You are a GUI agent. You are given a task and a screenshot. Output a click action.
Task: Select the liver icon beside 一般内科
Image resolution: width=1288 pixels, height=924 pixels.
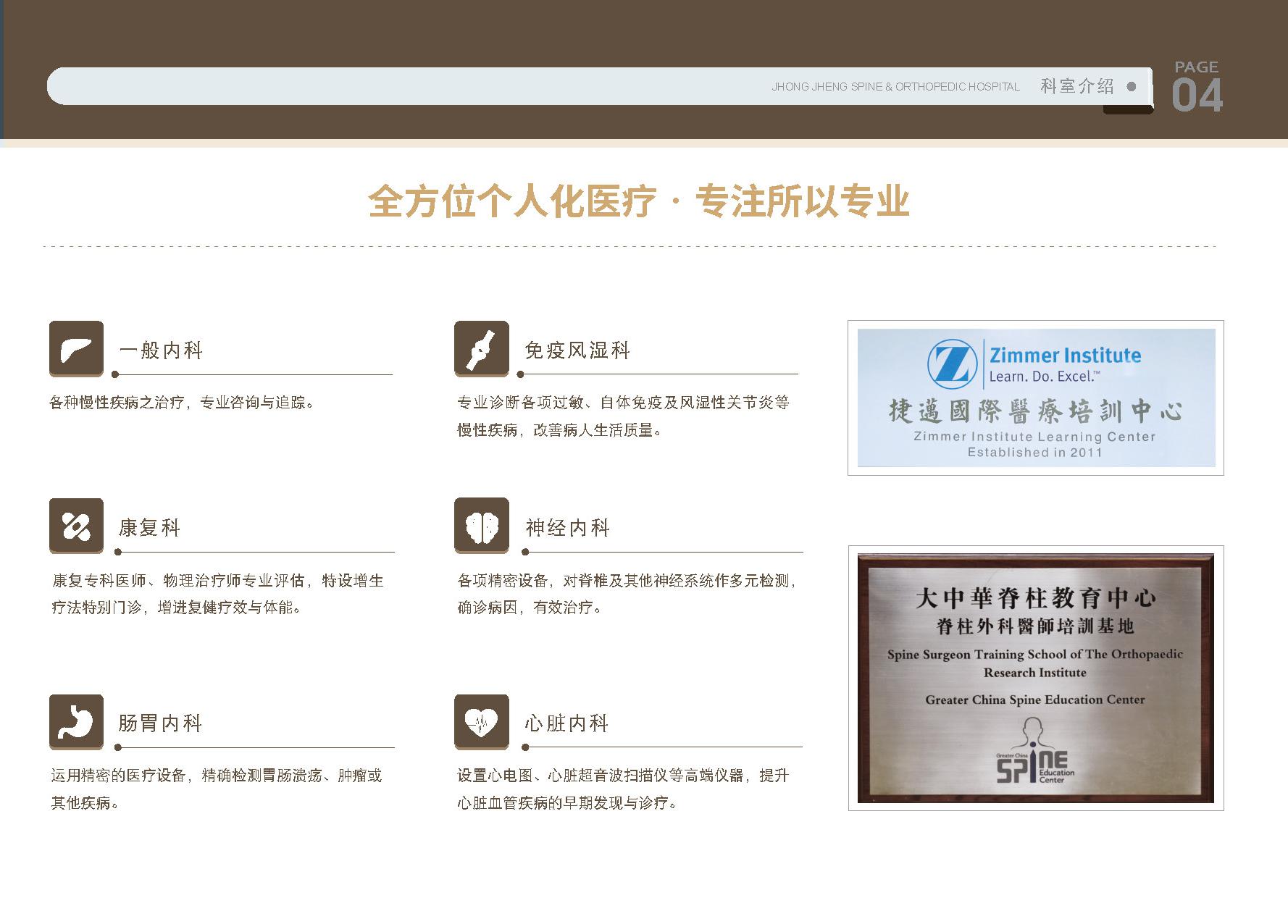tap(76, 349)
